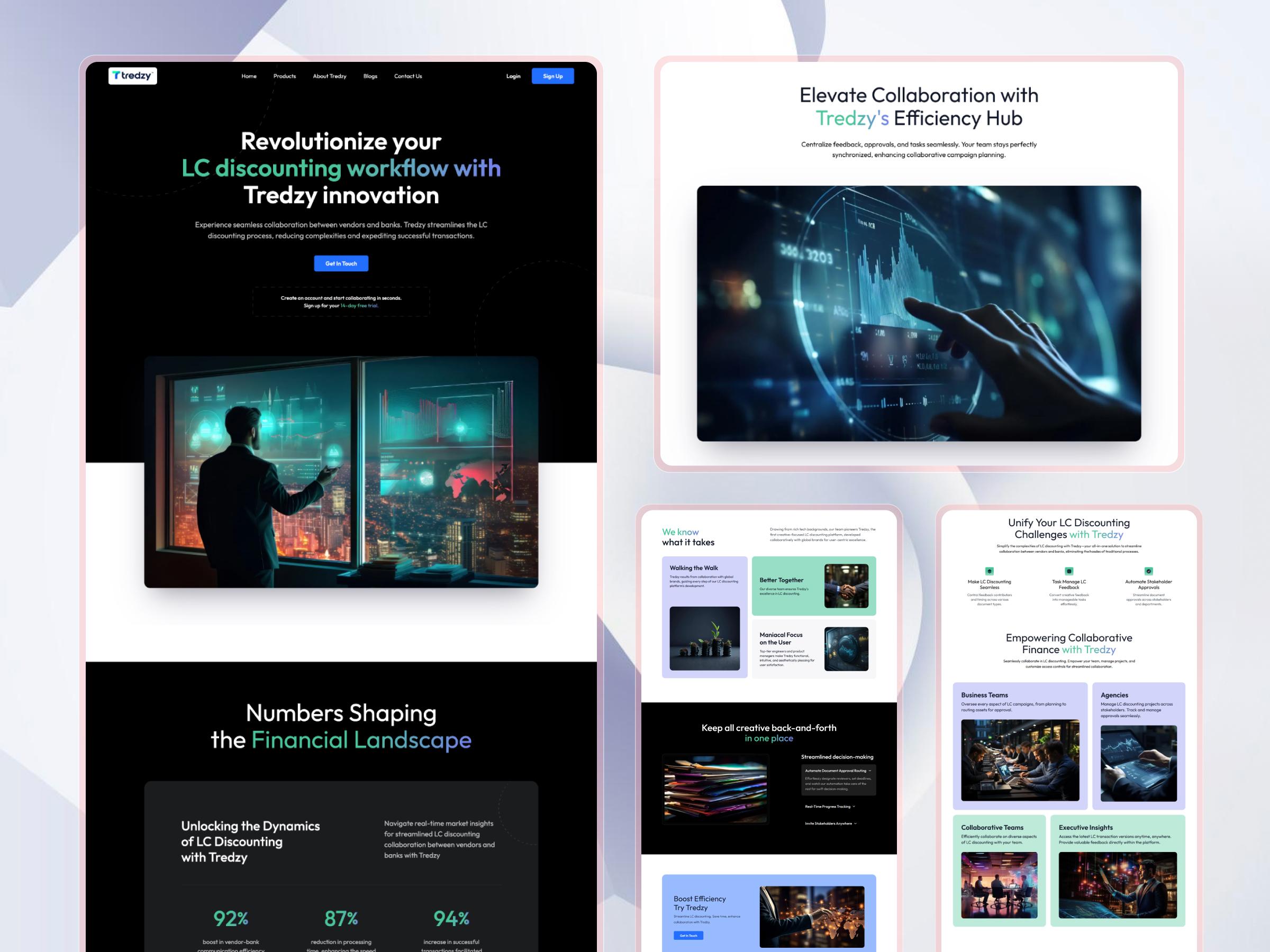Viewport: 1270px width, 952px height.
Task: Click the Tredzy logo in the navbar
Action: coord(133,75)
